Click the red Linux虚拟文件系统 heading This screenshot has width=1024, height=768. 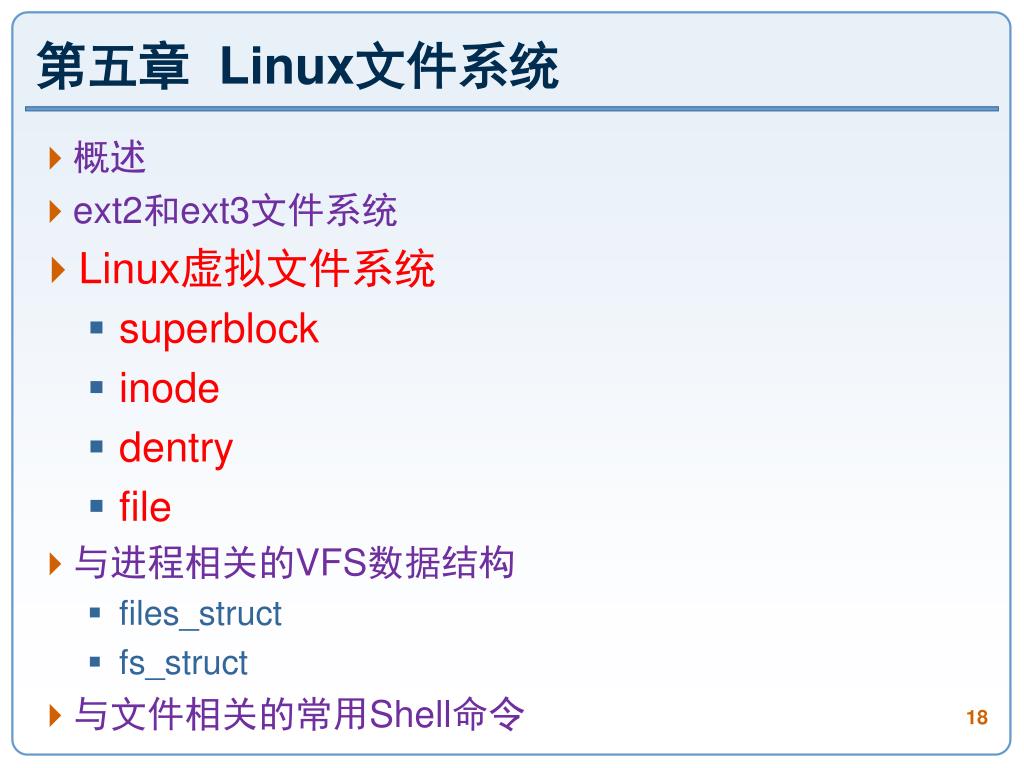257,268
